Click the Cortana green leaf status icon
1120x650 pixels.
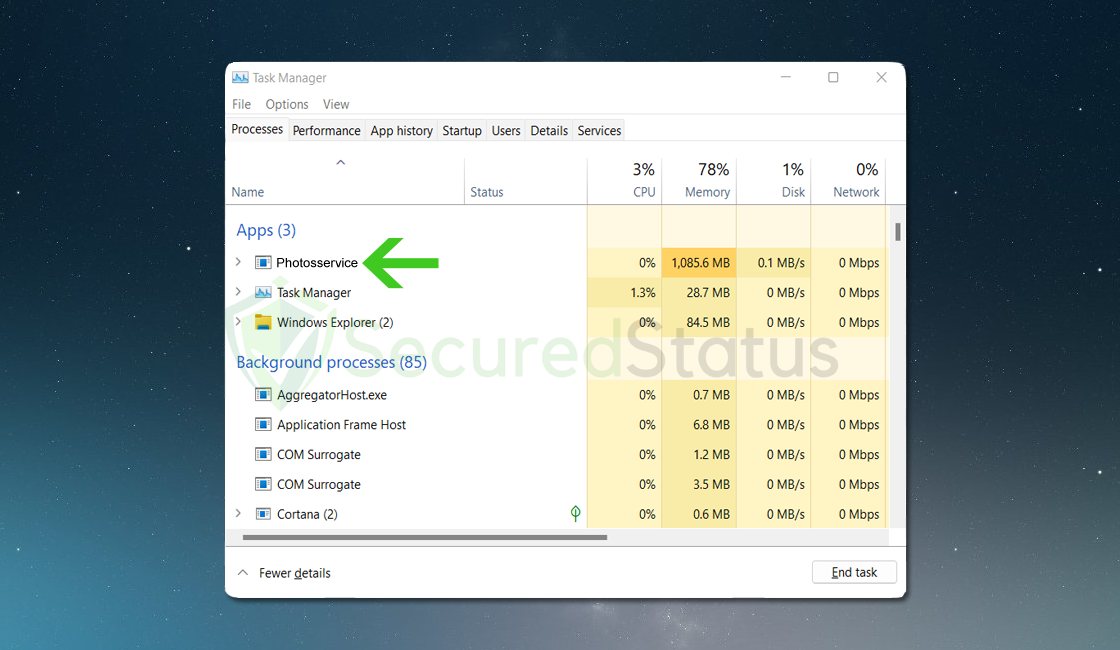click(575, 514)
